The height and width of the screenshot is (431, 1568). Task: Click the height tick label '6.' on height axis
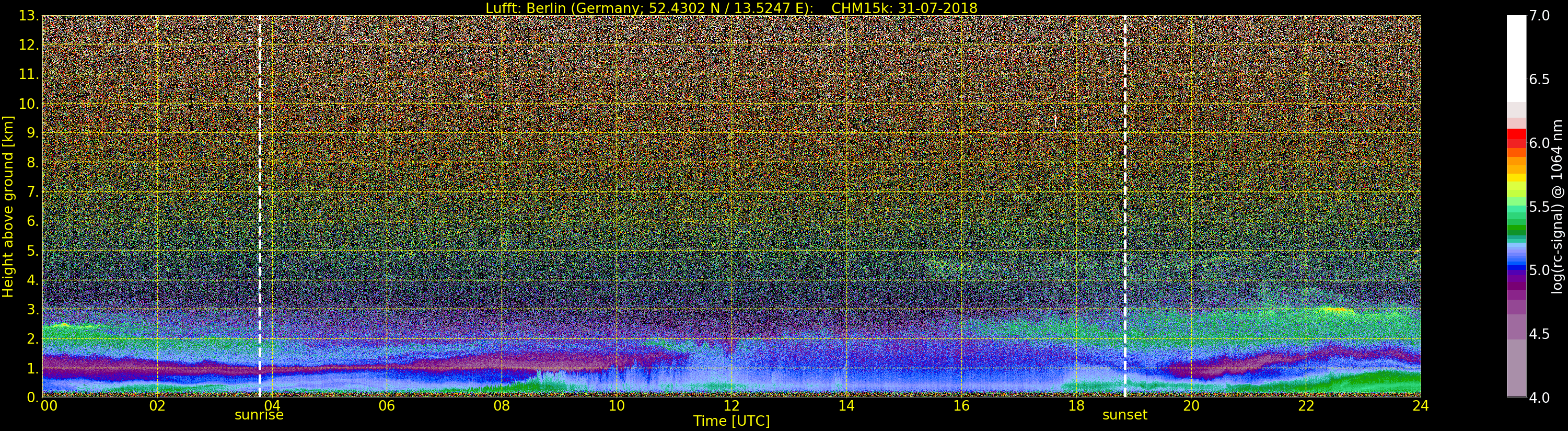click(33, 221)
